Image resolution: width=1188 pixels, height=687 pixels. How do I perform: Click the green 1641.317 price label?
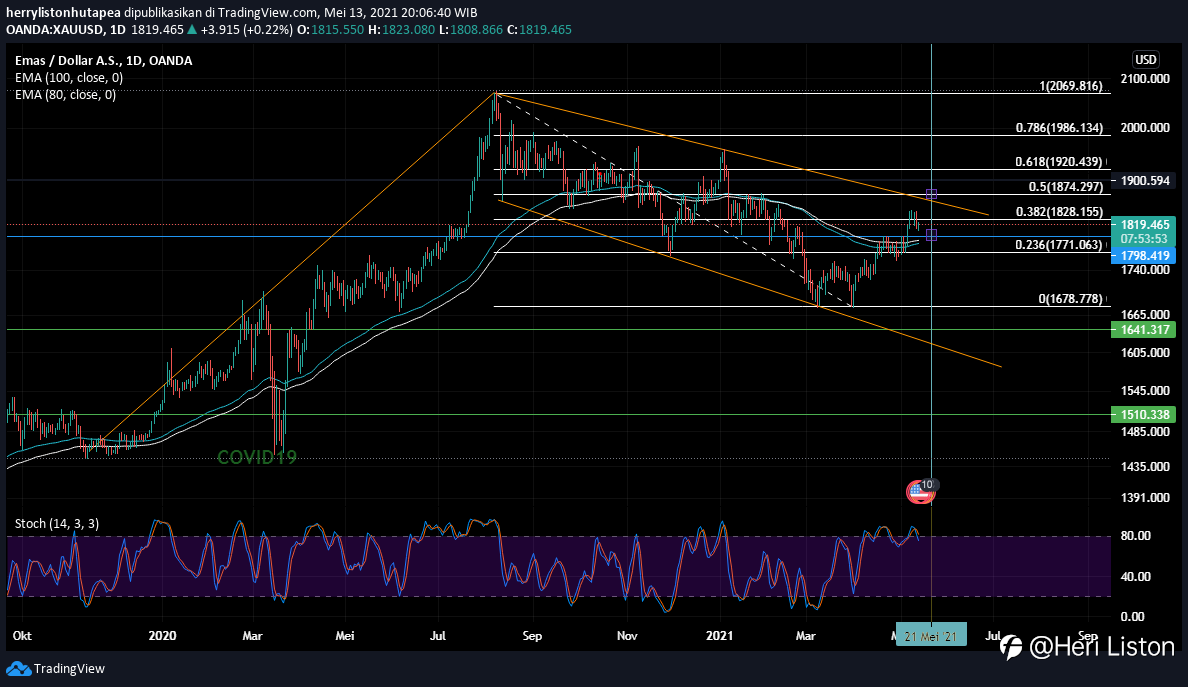pos(1145,329)
